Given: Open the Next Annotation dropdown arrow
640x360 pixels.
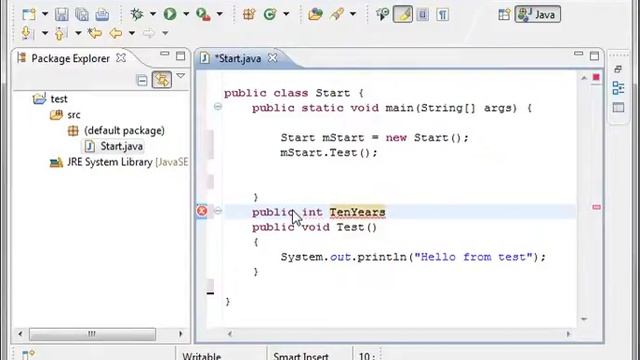Looking at the screenshot, I should click(x=45, y=33).
